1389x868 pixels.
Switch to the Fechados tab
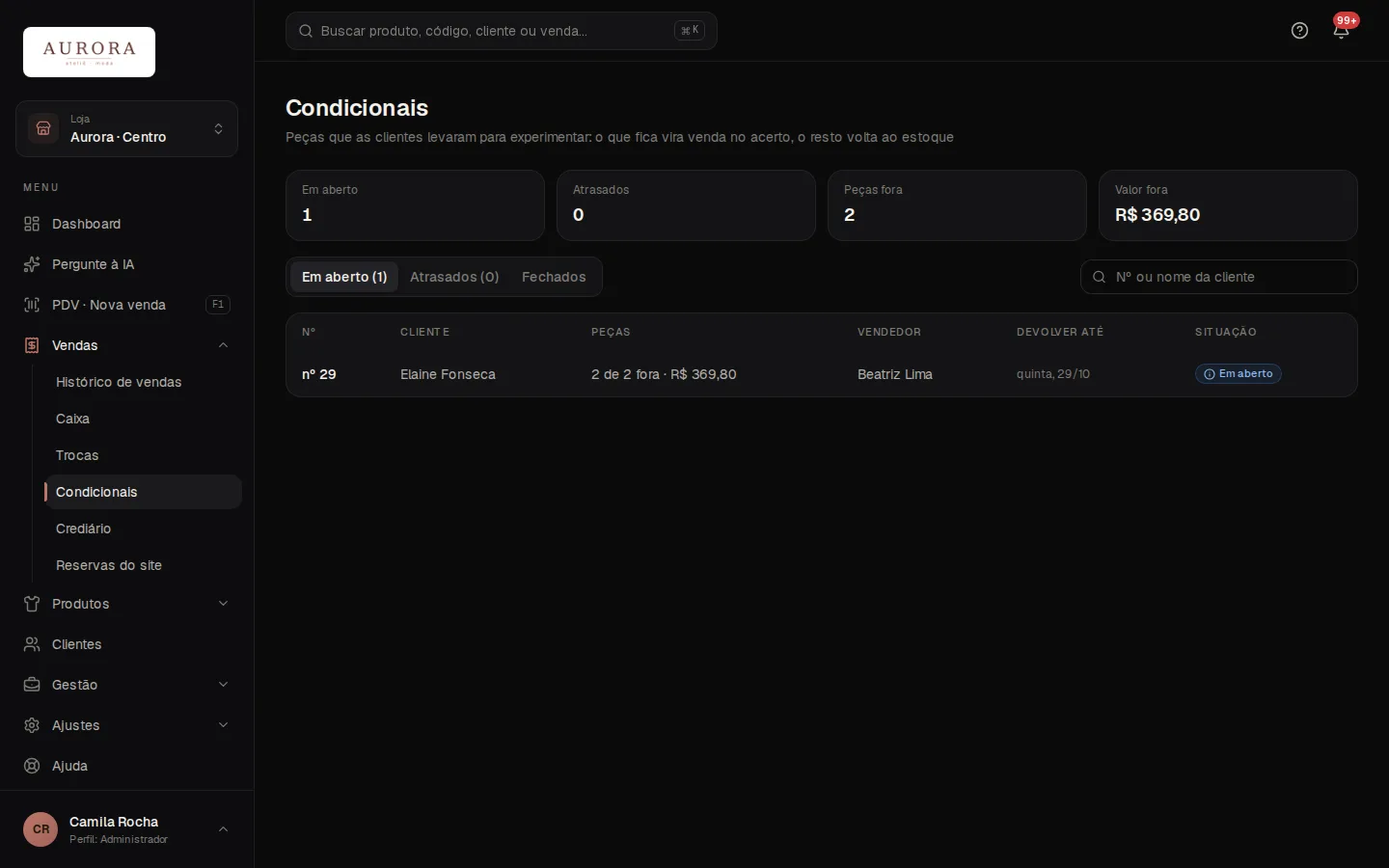coord(554,277)
